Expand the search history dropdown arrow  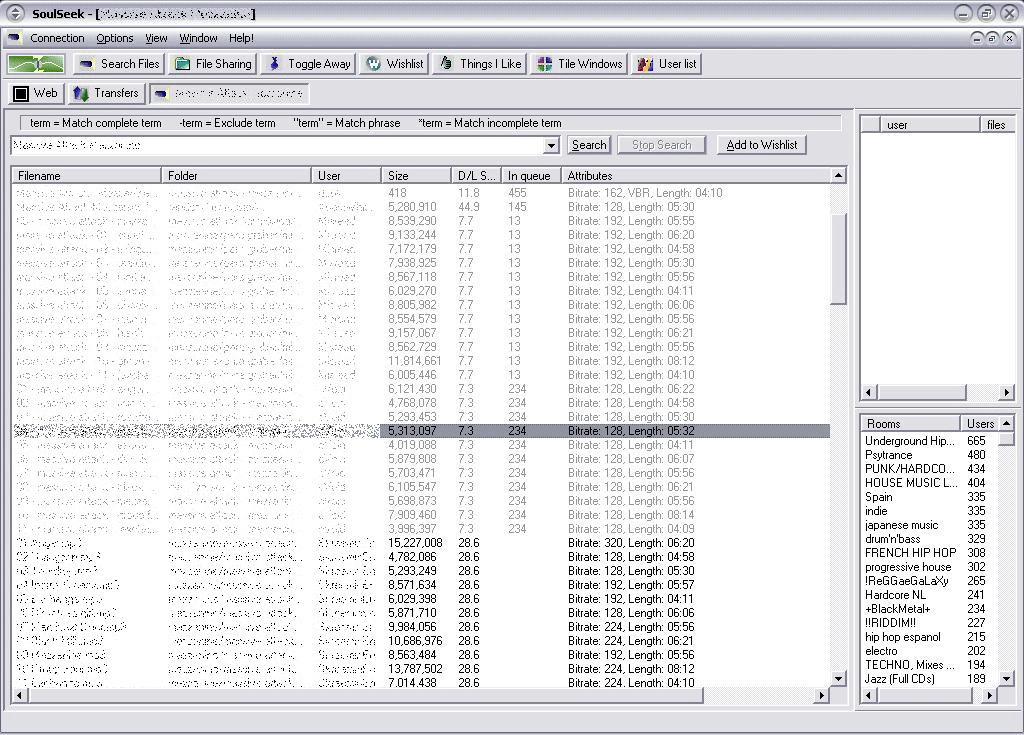pyautogui.click(x=551, y=146)
